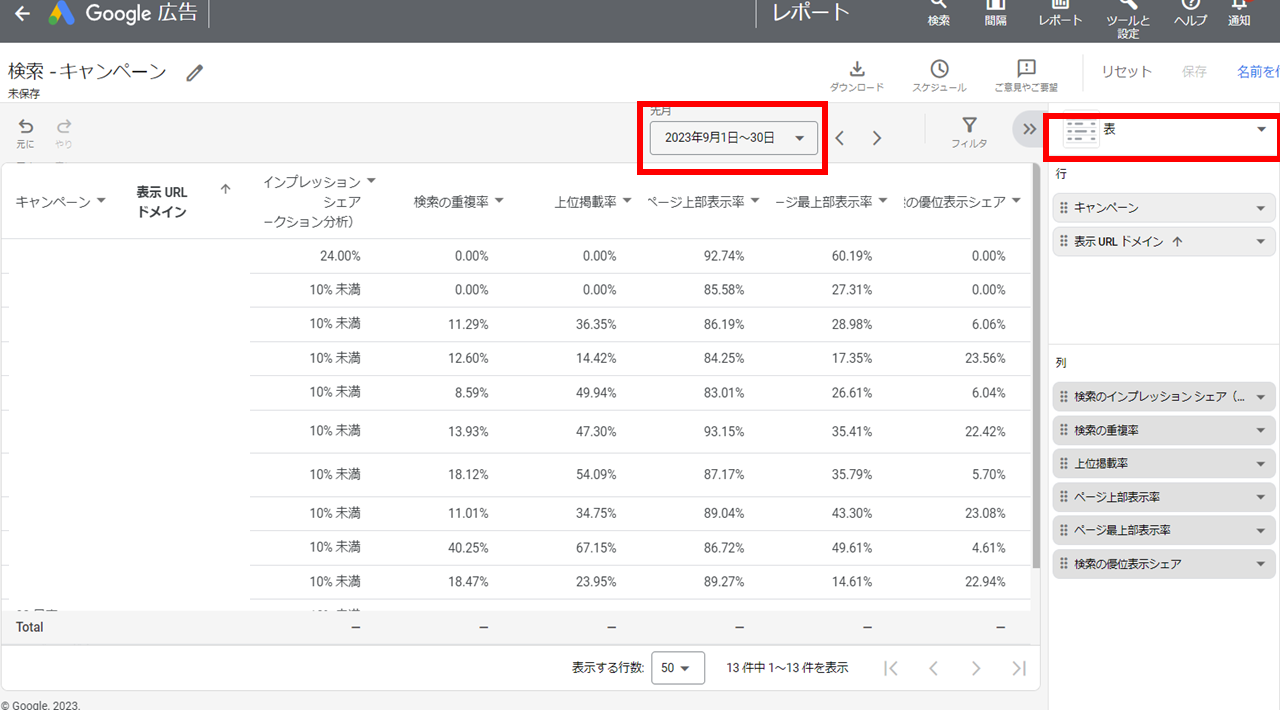
Task: Go to previous date range arrow
Action: 840,138
